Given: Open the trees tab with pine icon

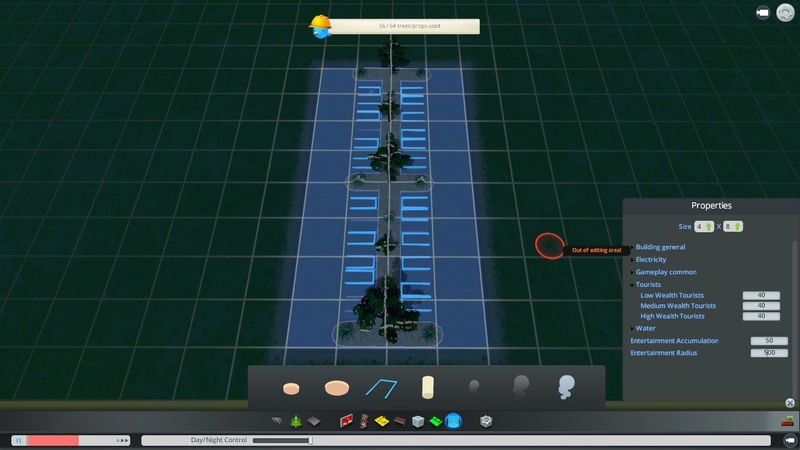Looking at the screenshot, I should tap(296, 421).
